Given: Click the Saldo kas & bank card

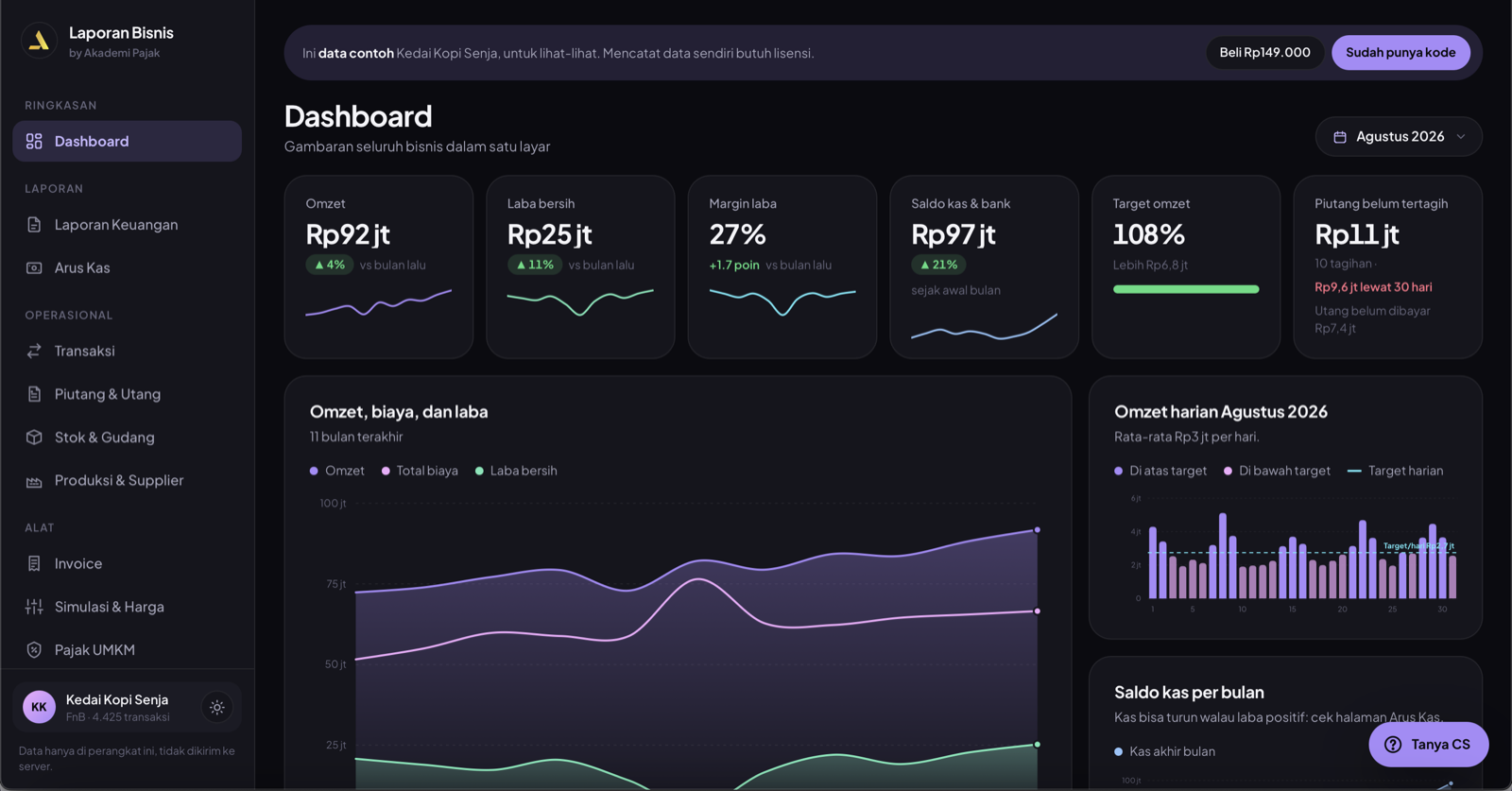Looking at the screenshot, I should point(984,267).
